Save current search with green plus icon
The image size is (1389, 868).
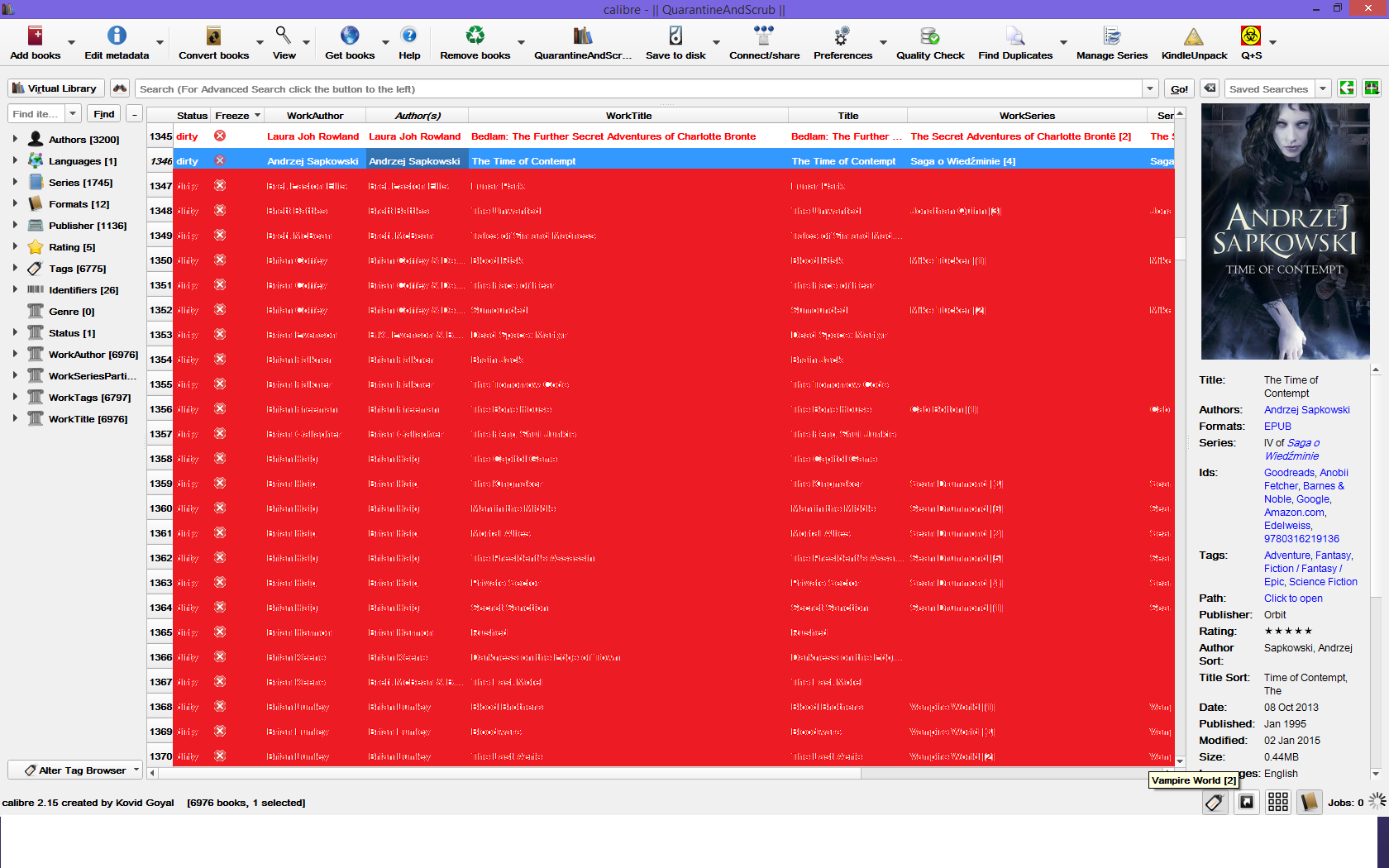(x=1372, y=88)
